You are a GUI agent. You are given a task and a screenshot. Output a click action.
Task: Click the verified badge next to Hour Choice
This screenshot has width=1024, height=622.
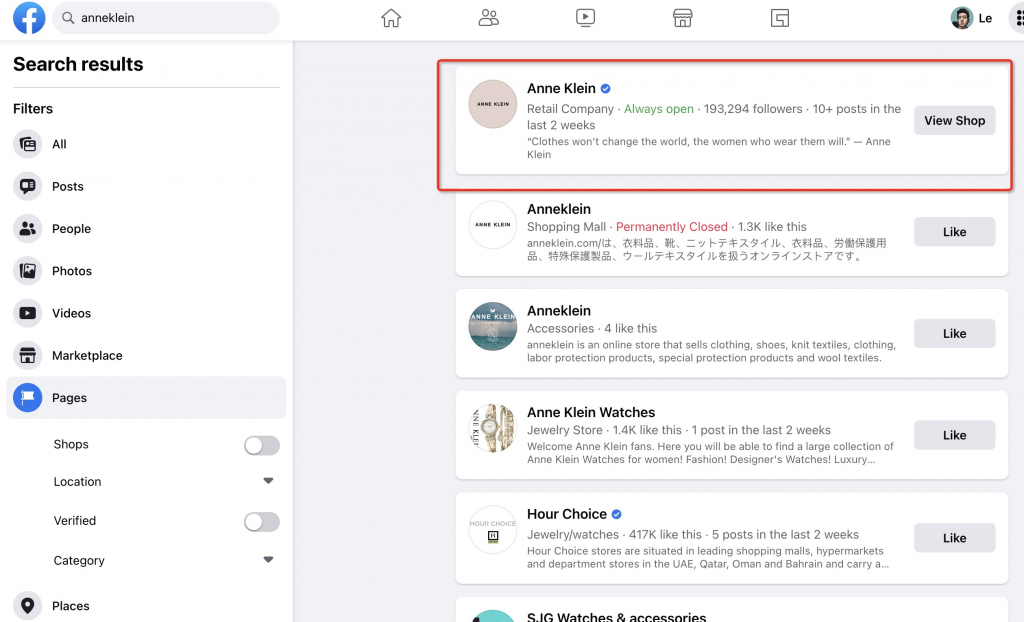point(616,514)
